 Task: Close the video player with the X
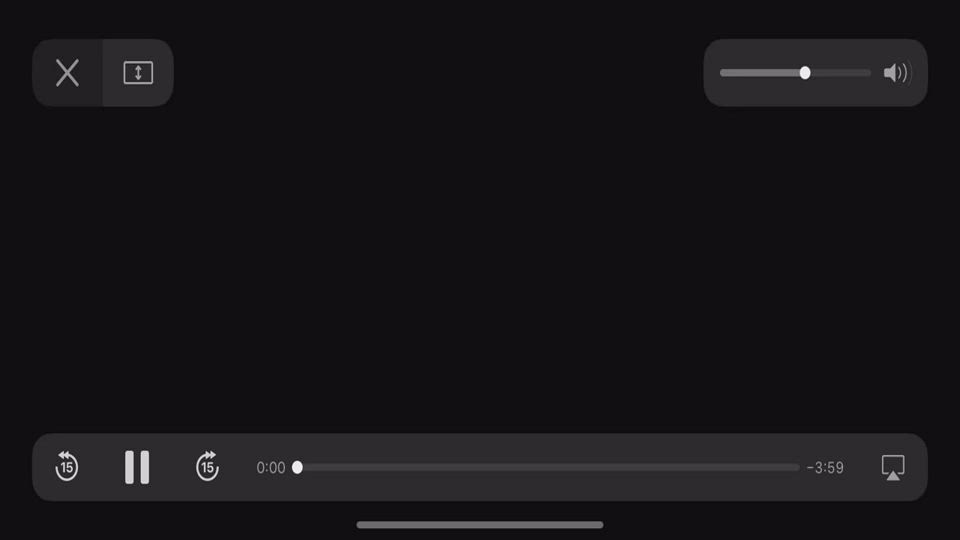coord(67,73)
